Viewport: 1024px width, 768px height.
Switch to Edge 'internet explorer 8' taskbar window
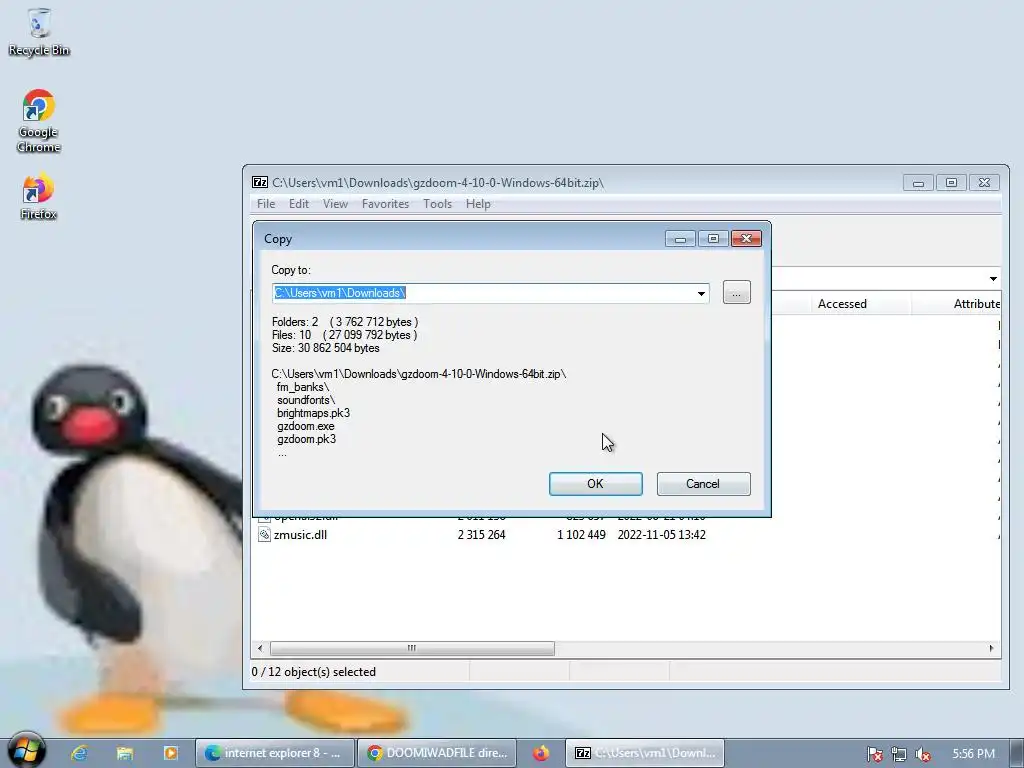point(274,753)
